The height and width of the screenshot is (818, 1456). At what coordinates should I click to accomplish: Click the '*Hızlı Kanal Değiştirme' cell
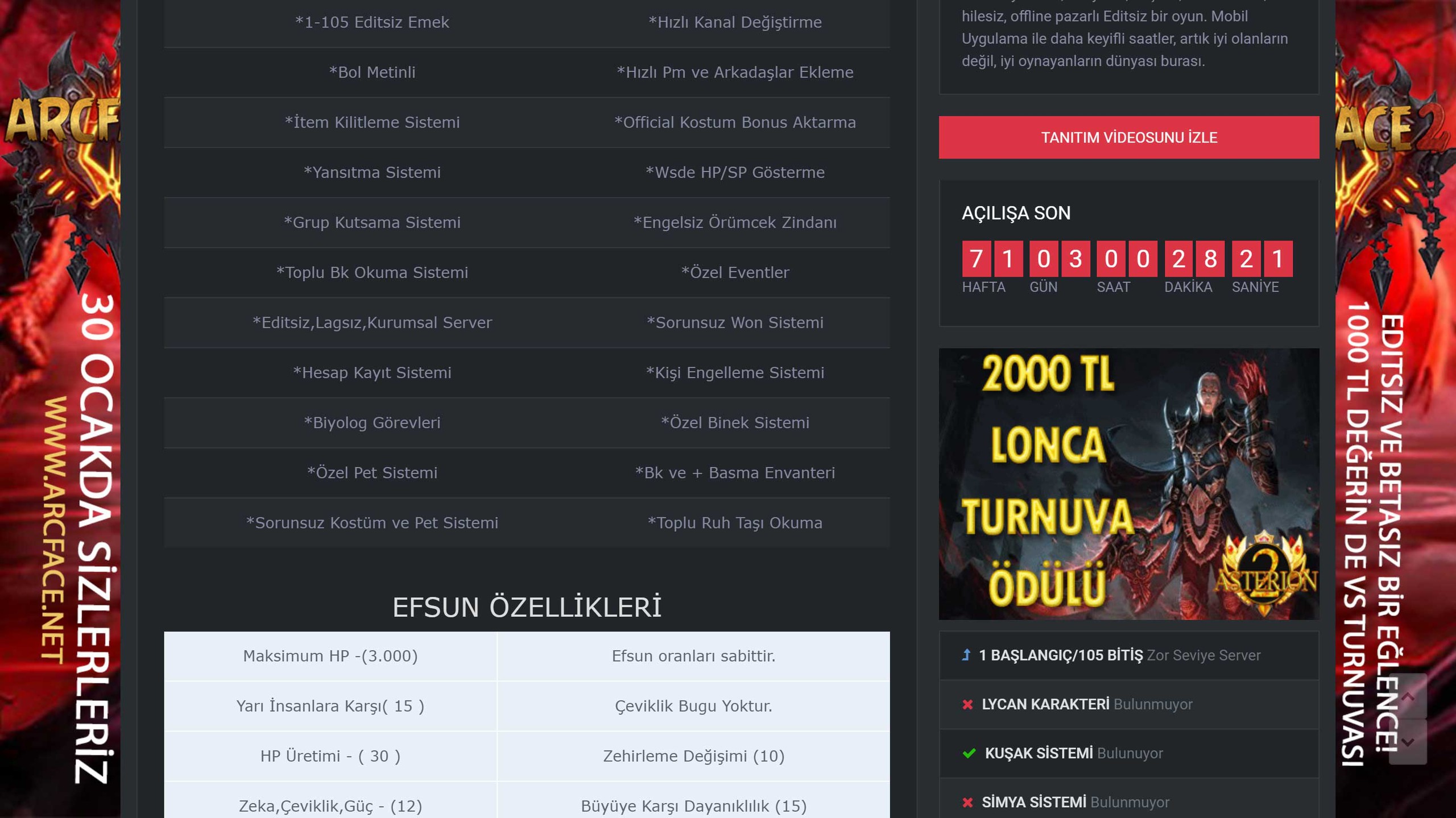(735, 22)
